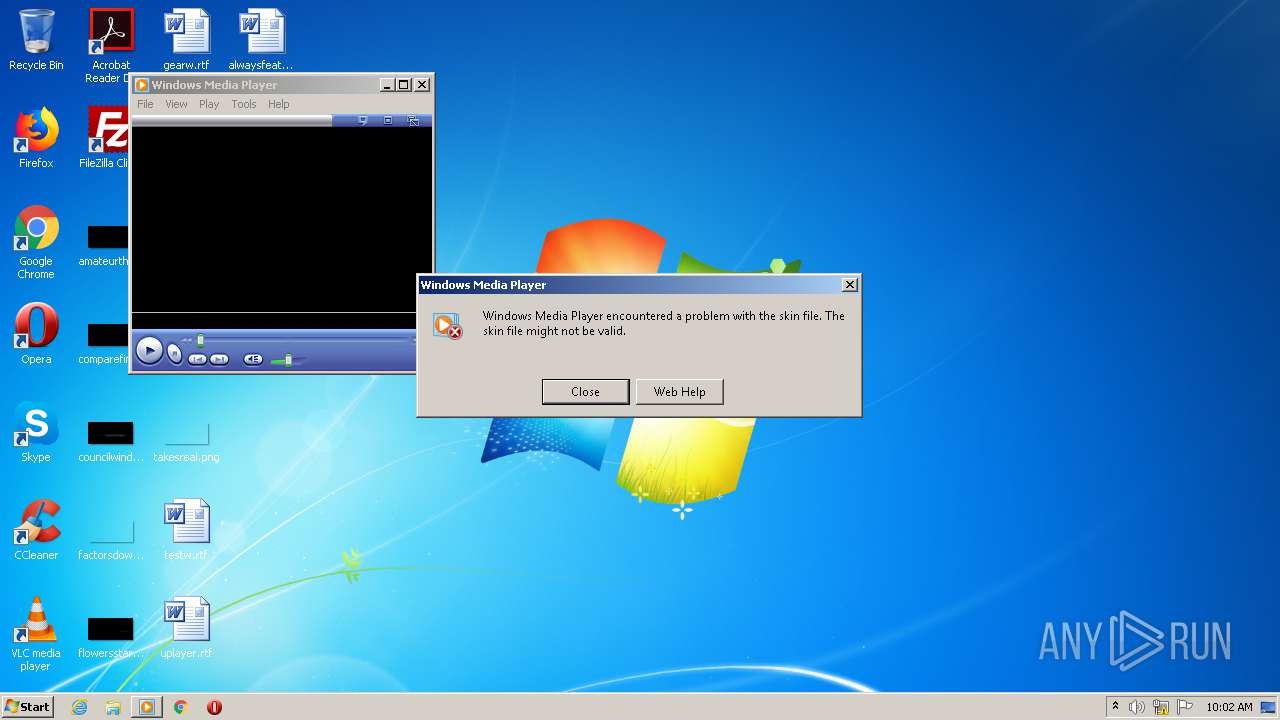Click the media player volume slider

pos(288,359)
